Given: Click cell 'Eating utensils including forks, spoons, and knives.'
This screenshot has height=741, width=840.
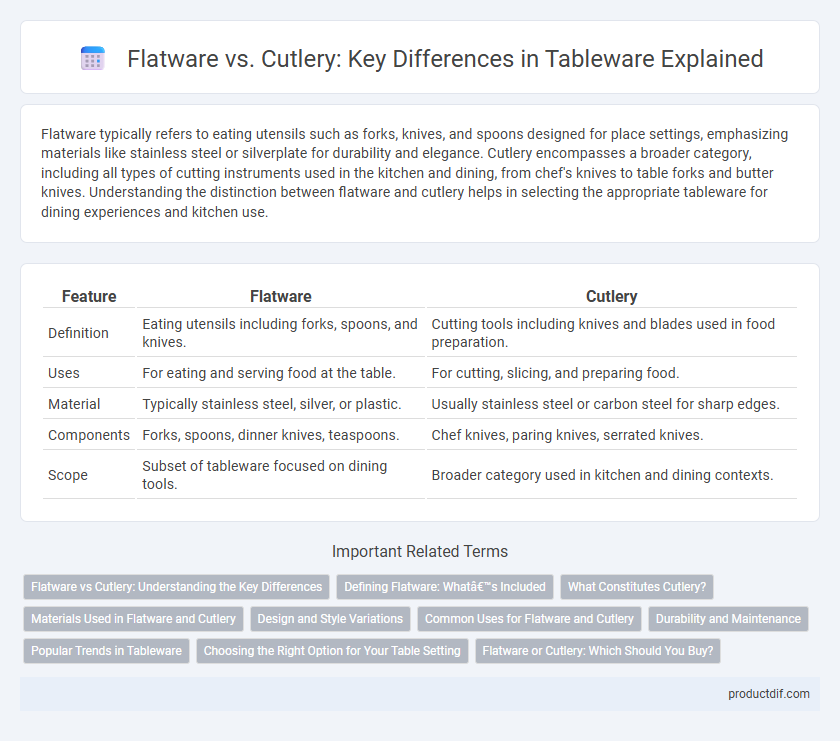Looking at the screenshot, I should tap(280, 333).
